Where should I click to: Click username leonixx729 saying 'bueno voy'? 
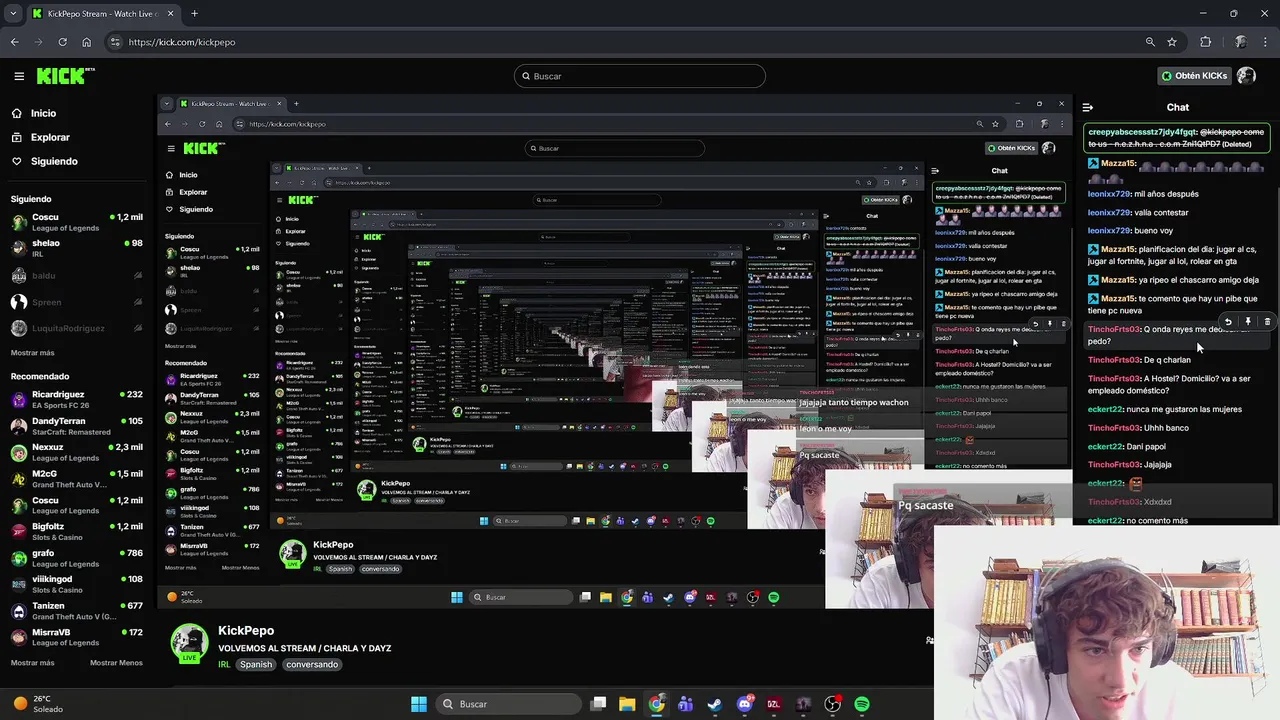[x=1109, y=230]
